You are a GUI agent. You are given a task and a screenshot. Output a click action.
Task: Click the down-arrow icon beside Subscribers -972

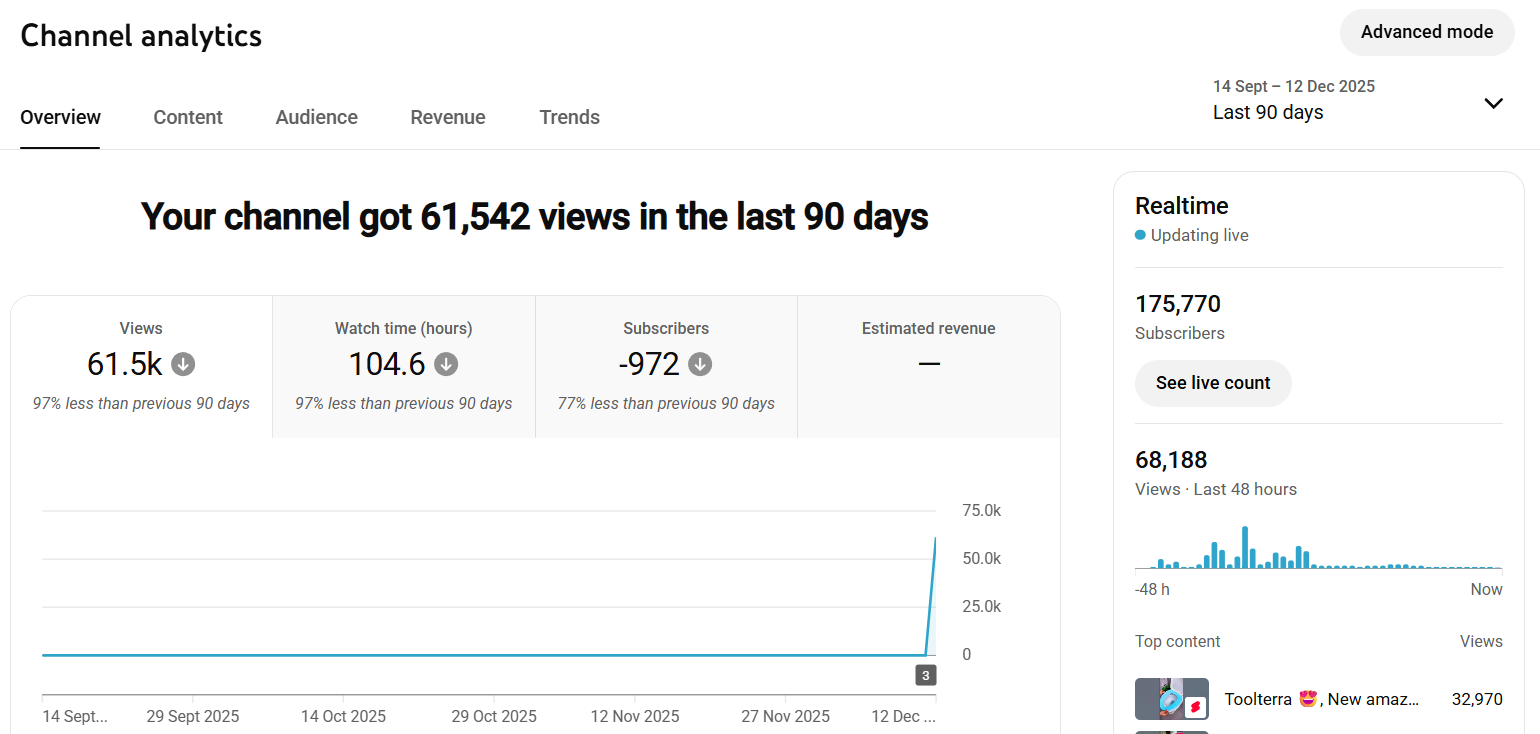coord(700,365)
